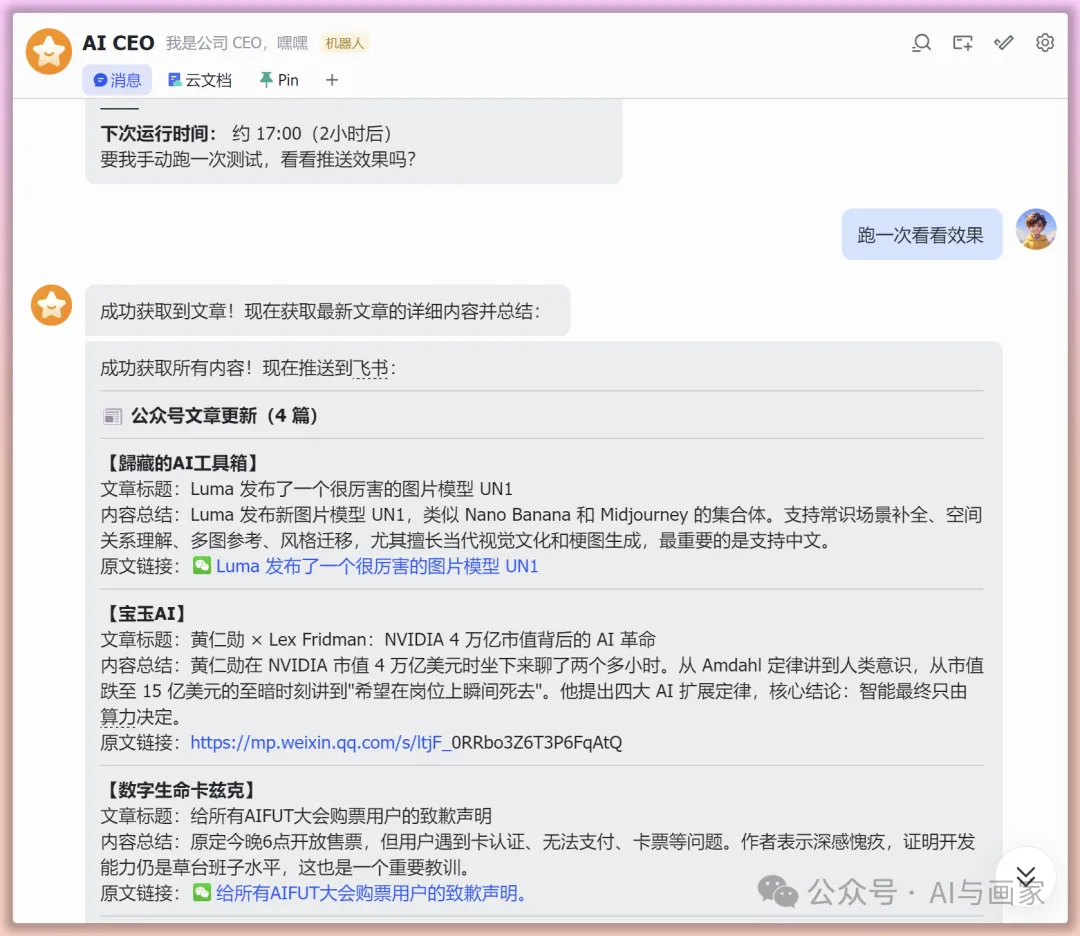Open the chat search icon
The height and width of the screenshot is (936, 1080).
coord(921,43)
